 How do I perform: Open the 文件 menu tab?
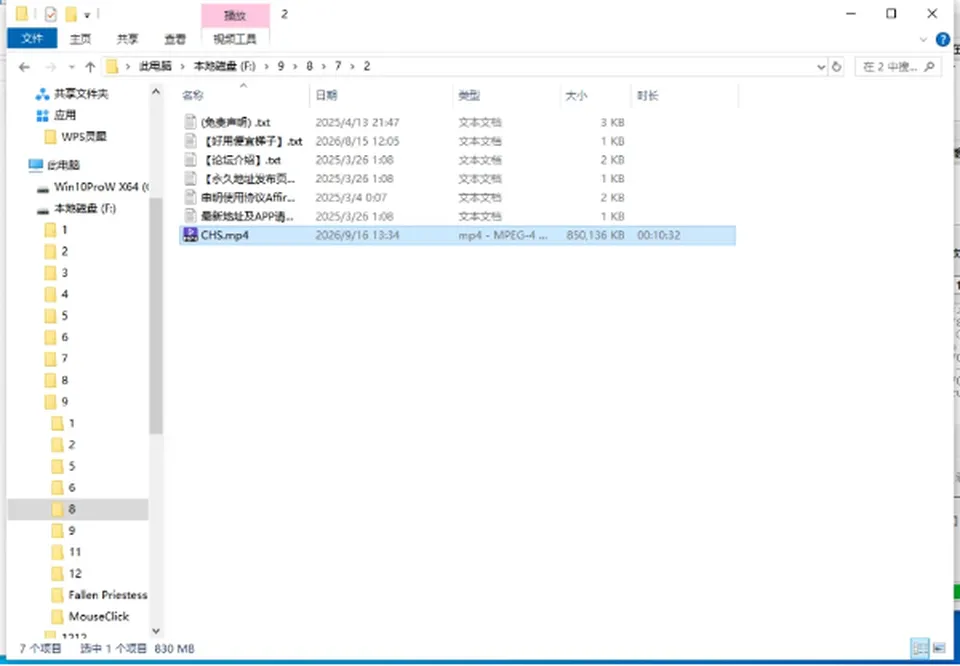(32, 39)
